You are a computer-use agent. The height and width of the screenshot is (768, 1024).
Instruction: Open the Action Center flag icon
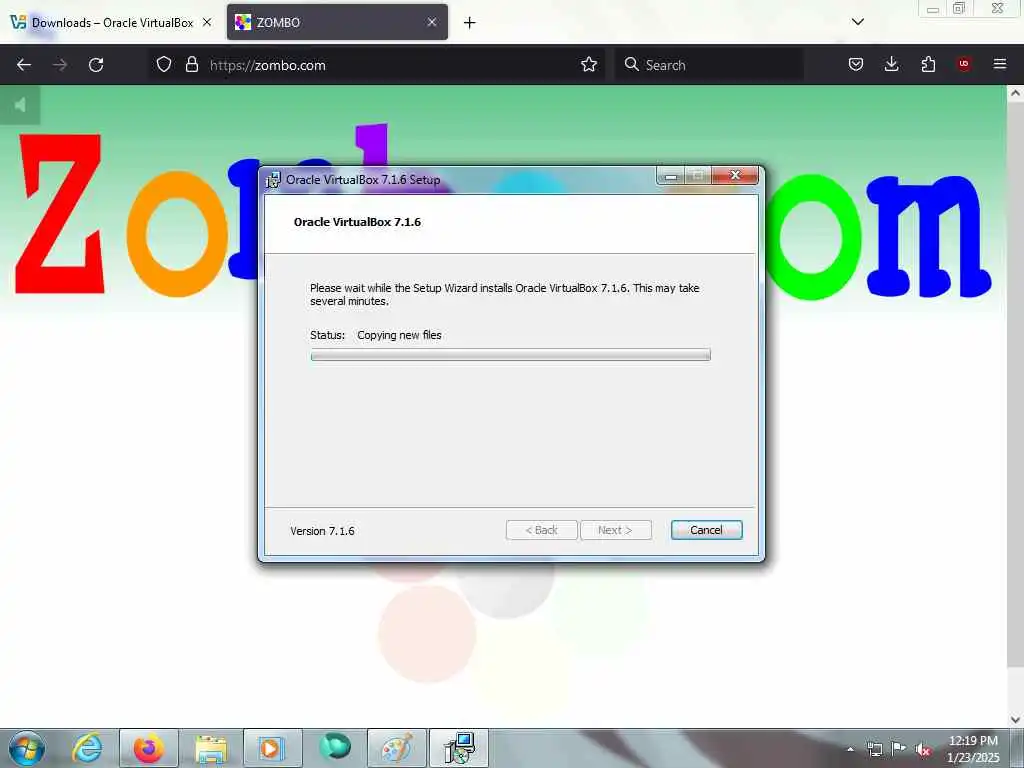tap(899, 749)
